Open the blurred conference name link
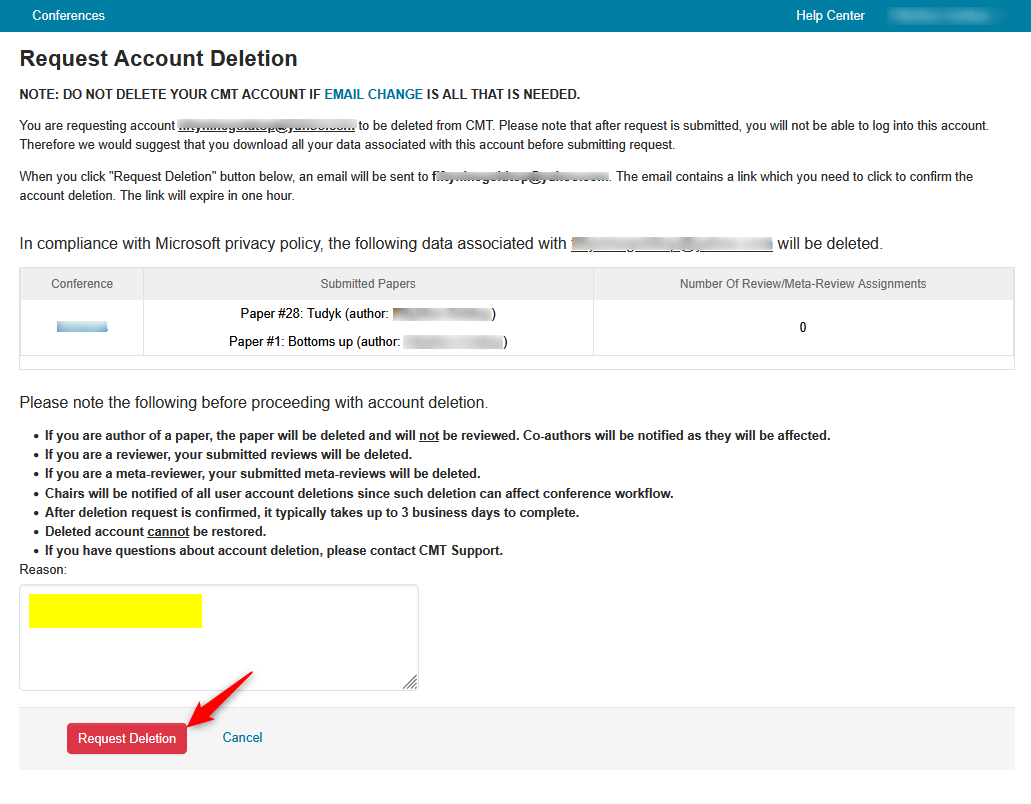1031x804 pixels. (82, 327)
